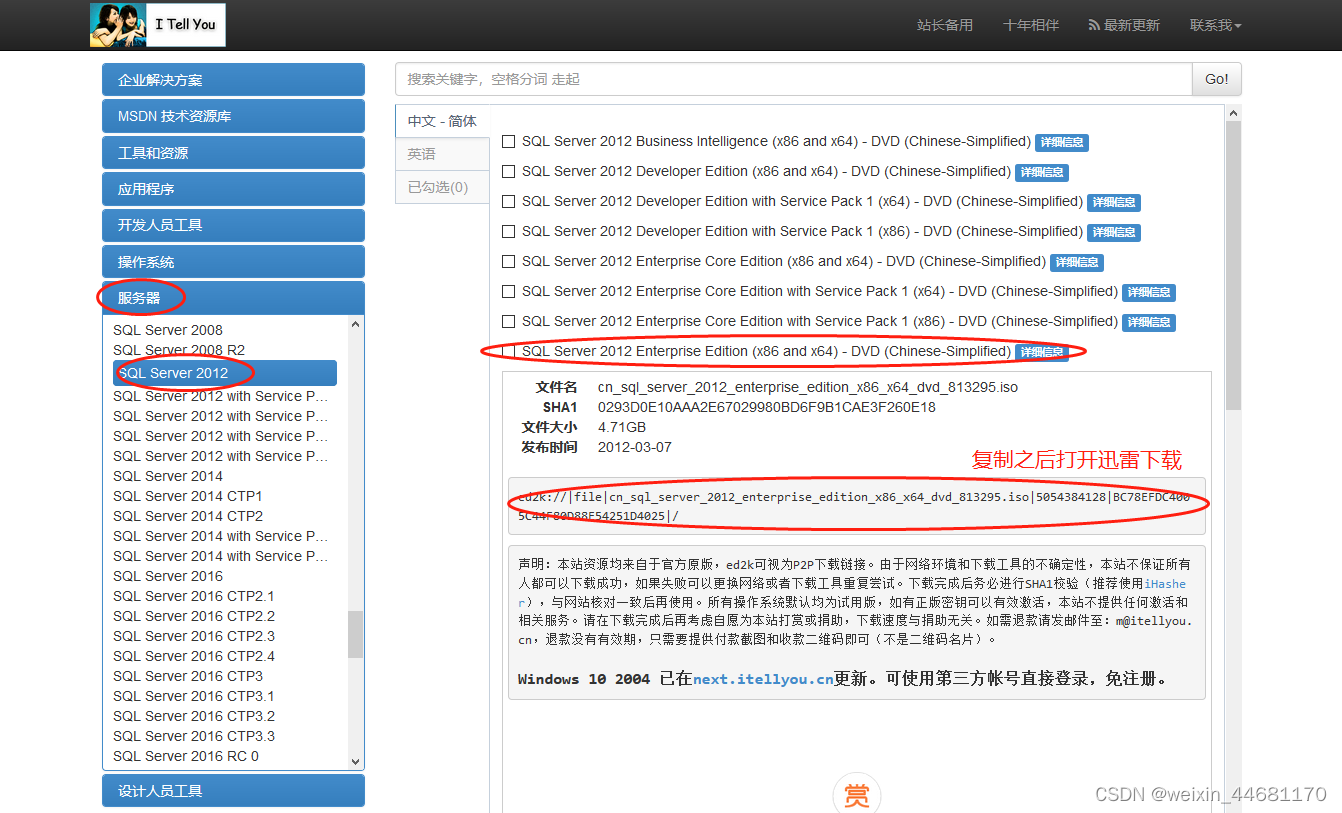1342x813 pixels.
Task: Check Developer Edition with Service Pack 1 (x64) checkbox
Action: point(509,202)
